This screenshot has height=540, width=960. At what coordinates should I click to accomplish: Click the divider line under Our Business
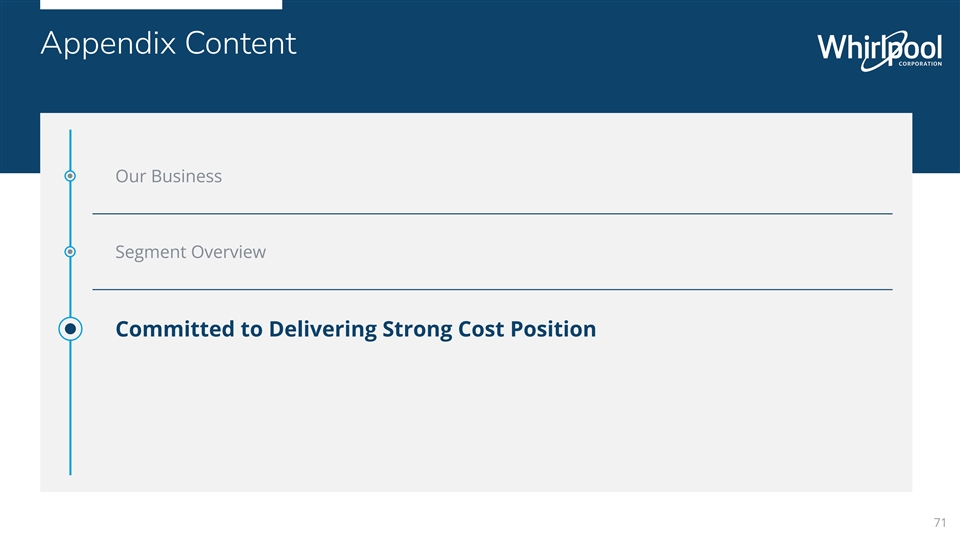point(492,214)
